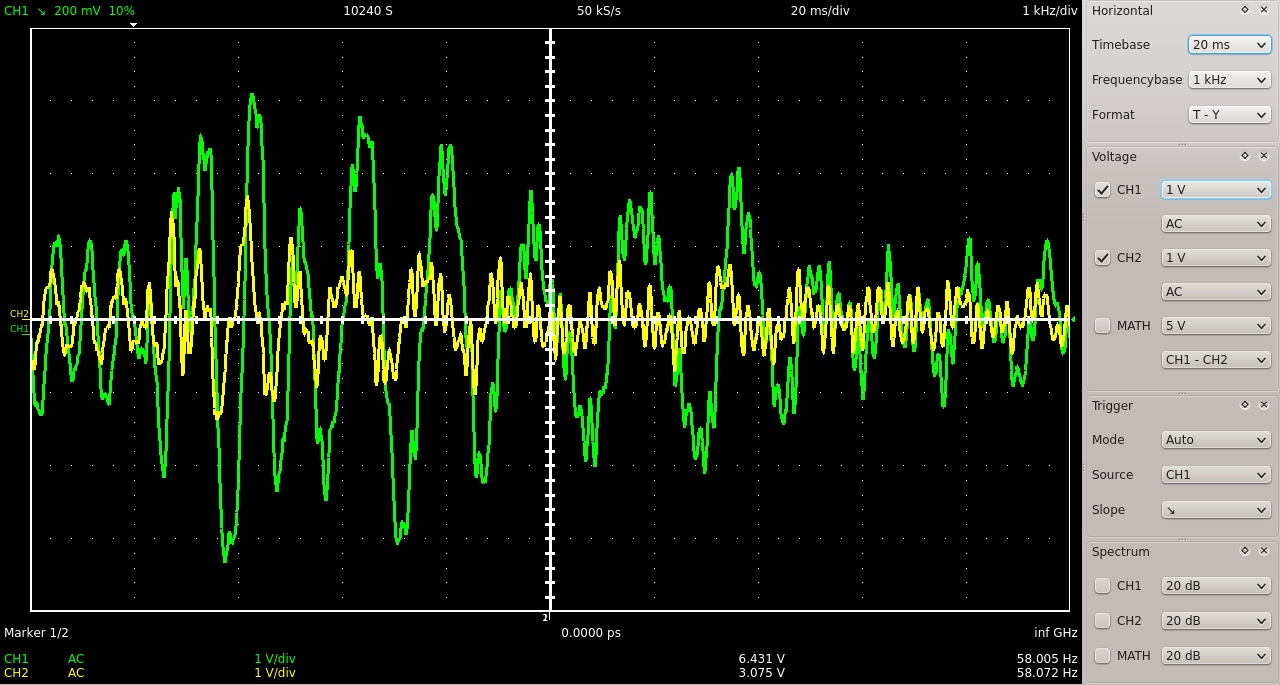This screenshot has height=685, width=1280.
Task: Open the Trigger Slope dropdown
Action: 1215,510
